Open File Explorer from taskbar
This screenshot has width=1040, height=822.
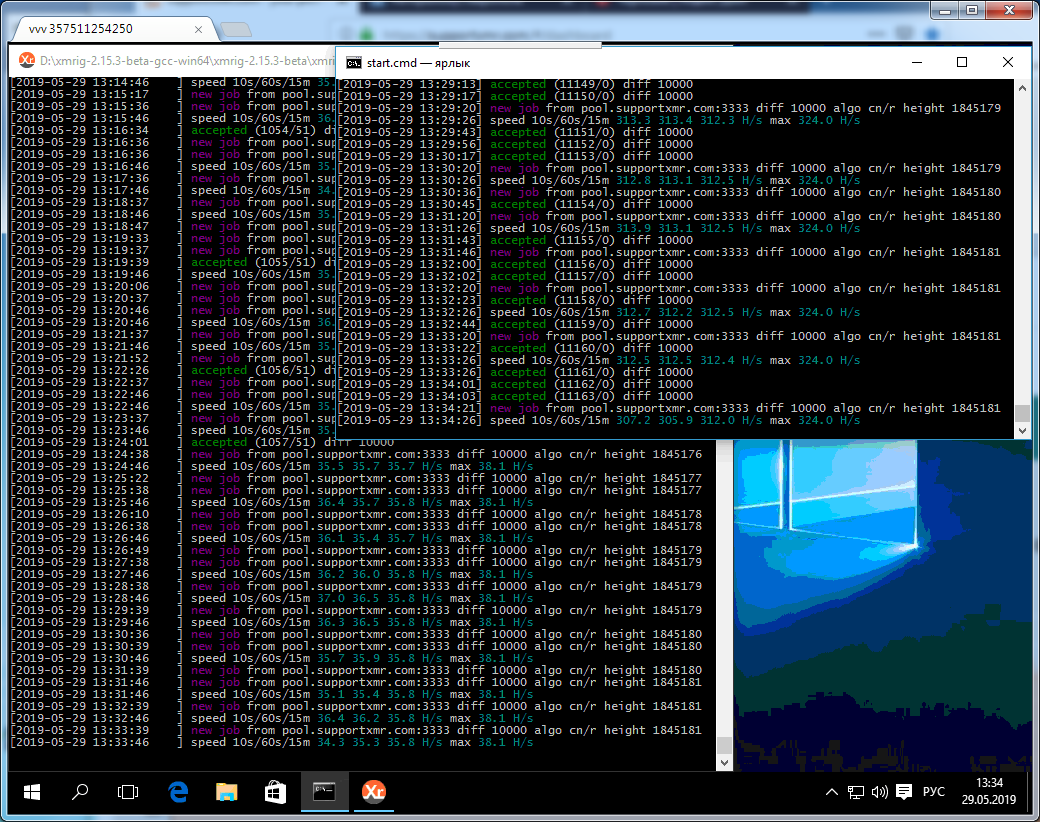(227, 791)
